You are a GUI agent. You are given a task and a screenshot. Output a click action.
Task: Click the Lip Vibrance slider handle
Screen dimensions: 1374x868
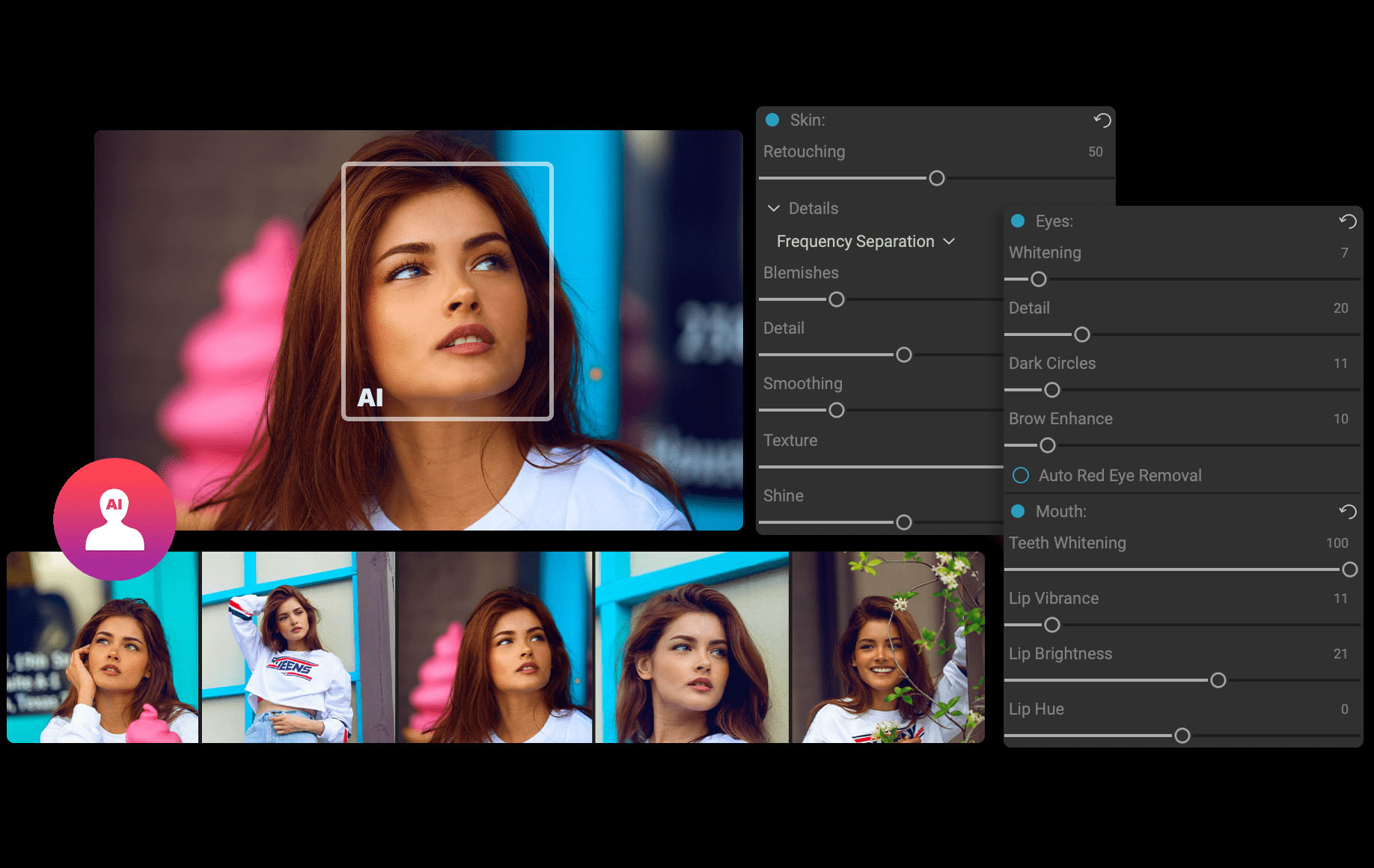click(x=1052, y=625)
